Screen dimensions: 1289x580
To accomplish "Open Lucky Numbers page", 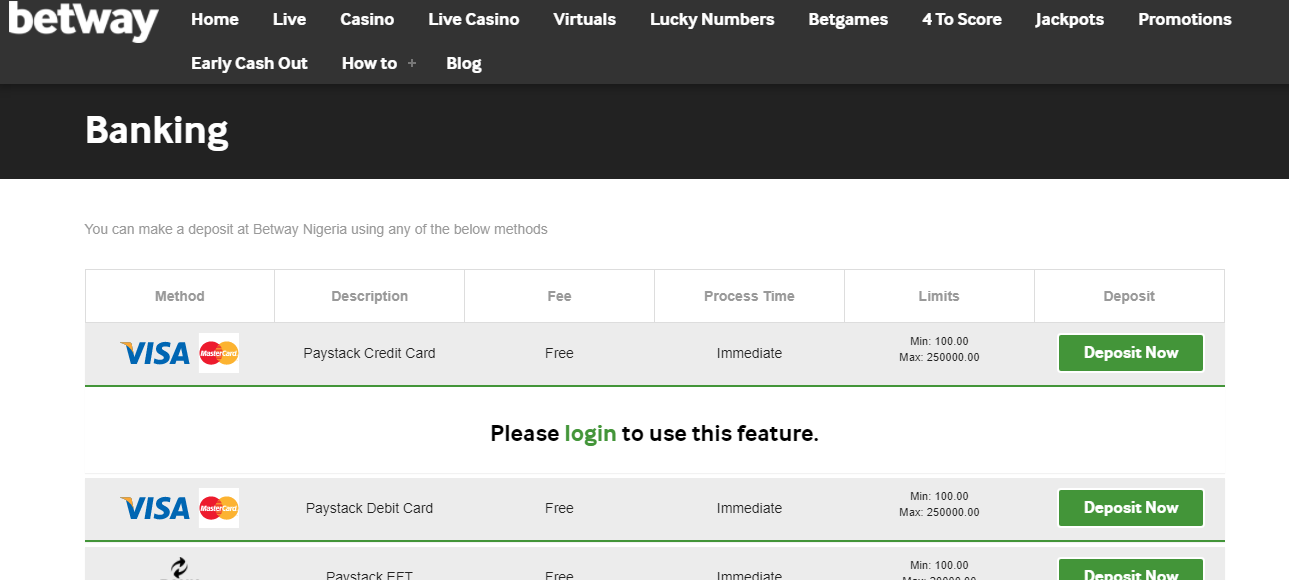I will coord(712,19).
